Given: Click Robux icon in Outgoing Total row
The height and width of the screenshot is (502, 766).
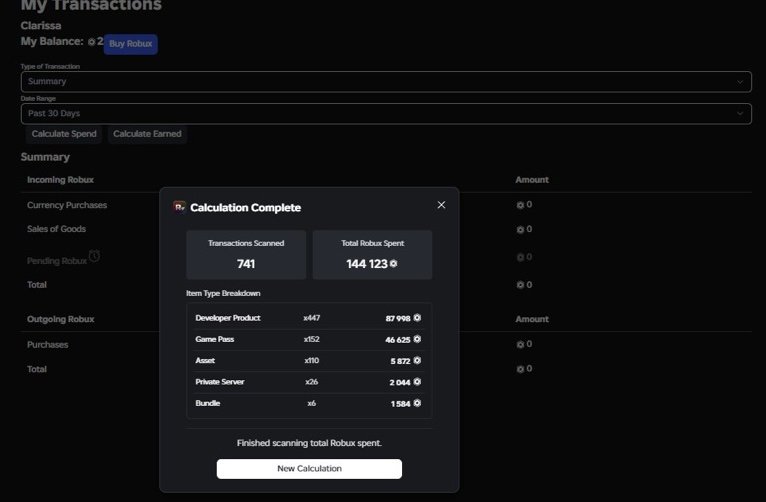Looking at the screenshot, I should (520, 369).
